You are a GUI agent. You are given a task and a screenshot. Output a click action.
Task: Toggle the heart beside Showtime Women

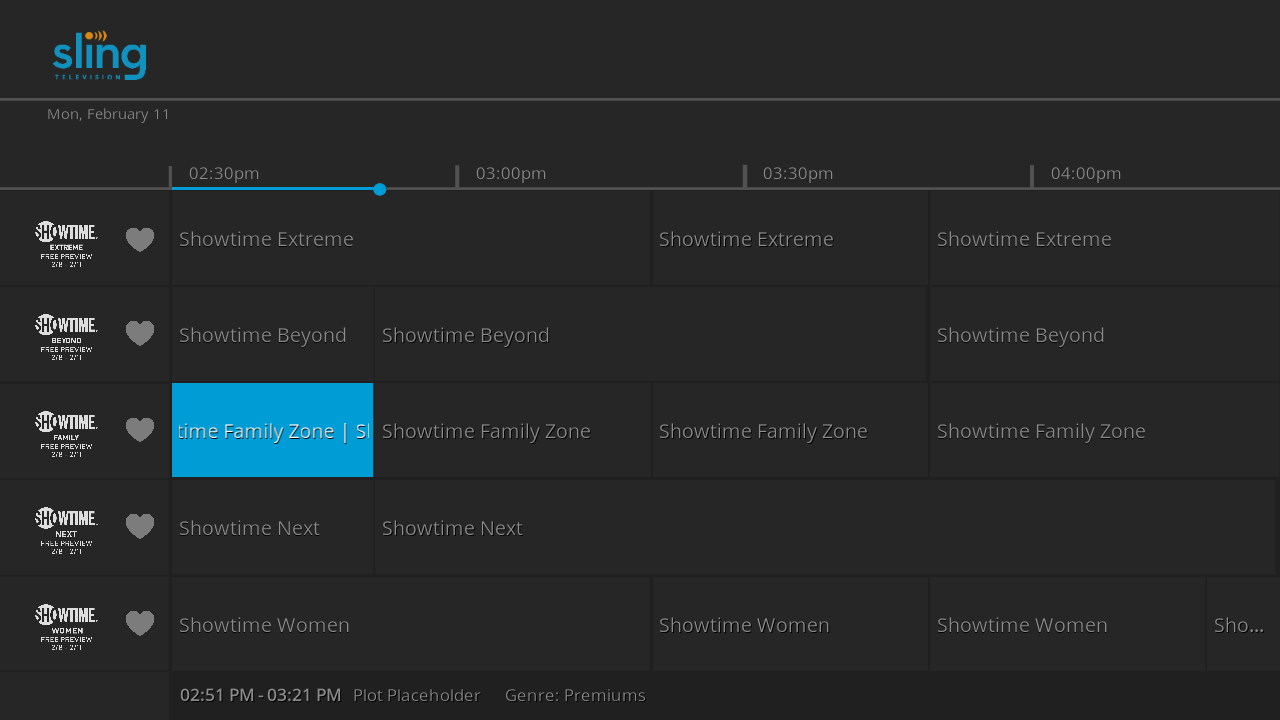point(140,624)
